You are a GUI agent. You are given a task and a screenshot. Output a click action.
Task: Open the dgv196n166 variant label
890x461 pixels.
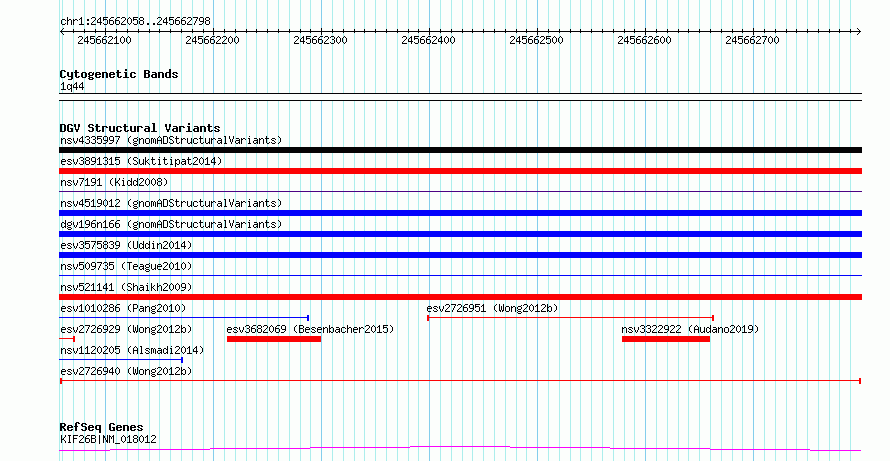tap(171, 224)
